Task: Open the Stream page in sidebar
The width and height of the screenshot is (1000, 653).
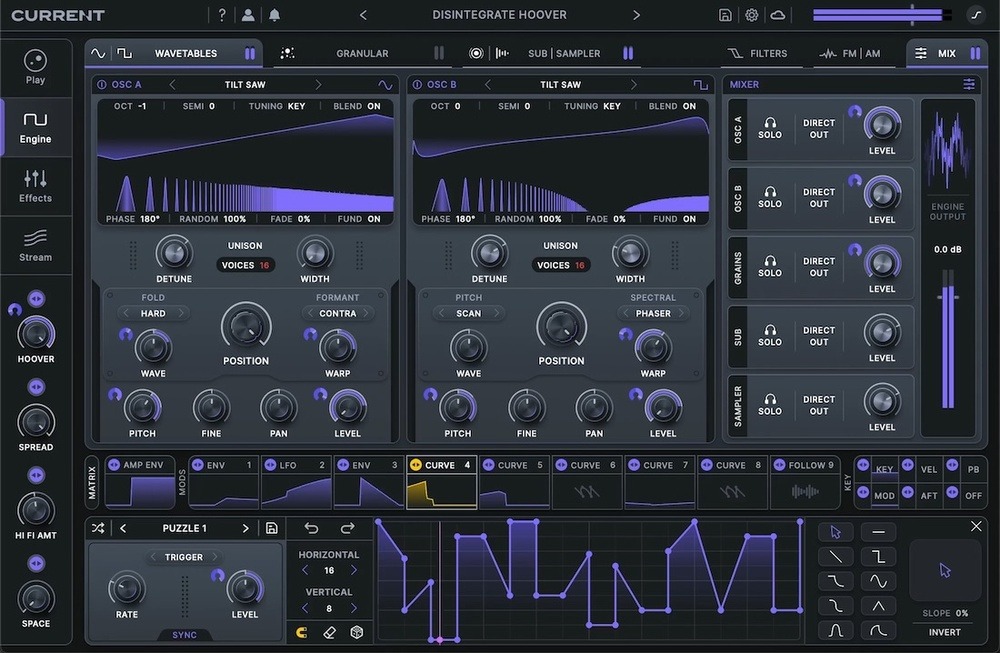Action: coord(35,245)
